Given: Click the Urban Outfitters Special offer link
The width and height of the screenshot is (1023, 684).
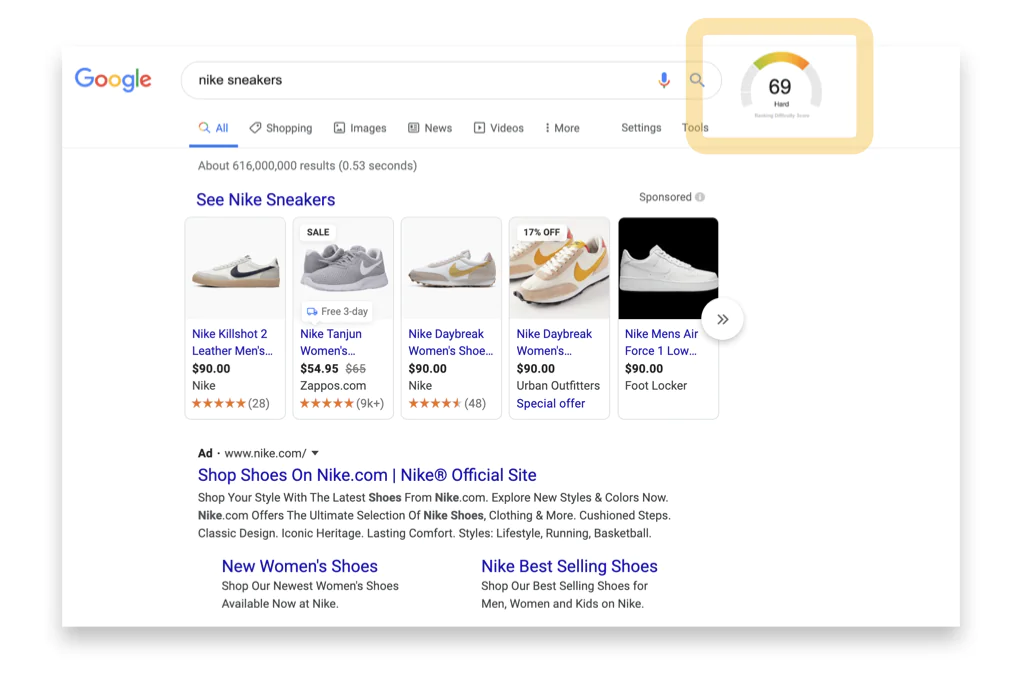Looking at the screenshot, I should (x=551, y=403).
